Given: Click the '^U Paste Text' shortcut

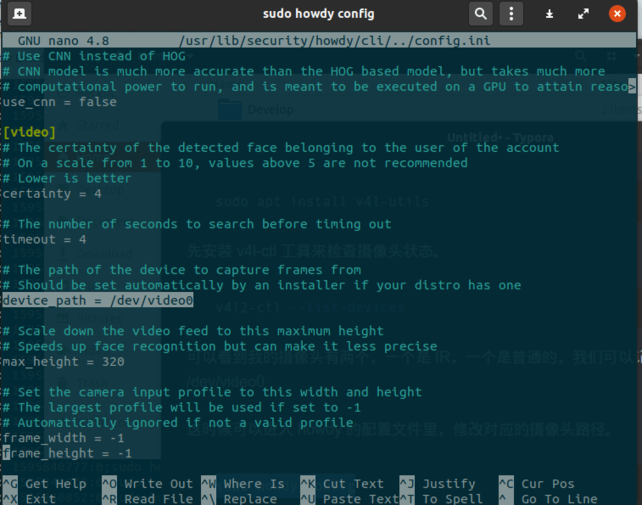Looking at the screenshot, I should point(349,499).
